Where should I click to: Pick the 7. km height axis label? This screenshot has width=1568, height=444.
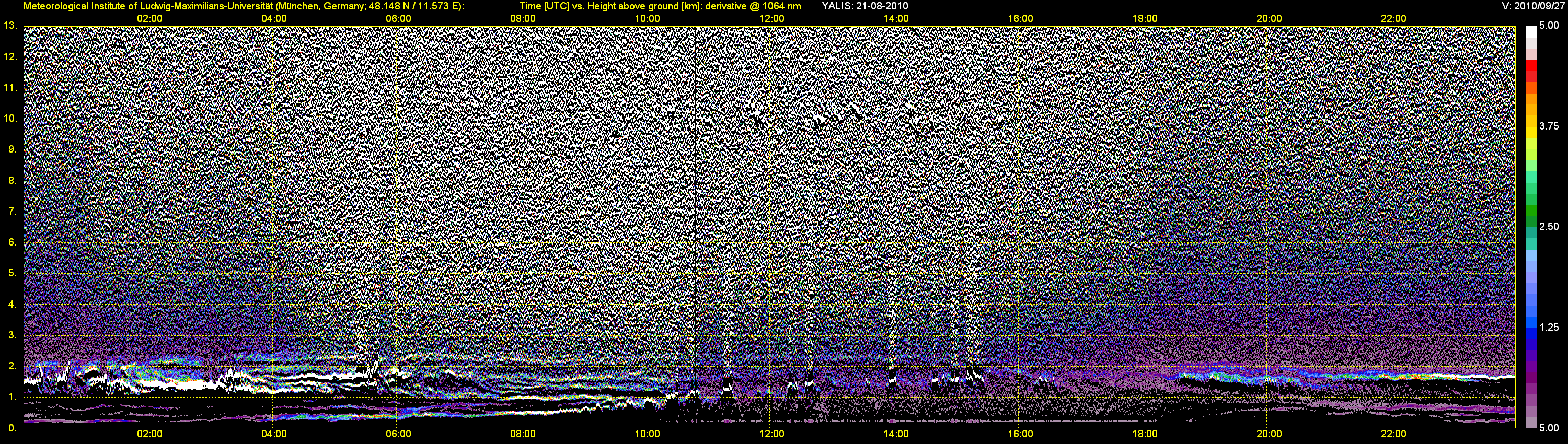pos(12,211)
